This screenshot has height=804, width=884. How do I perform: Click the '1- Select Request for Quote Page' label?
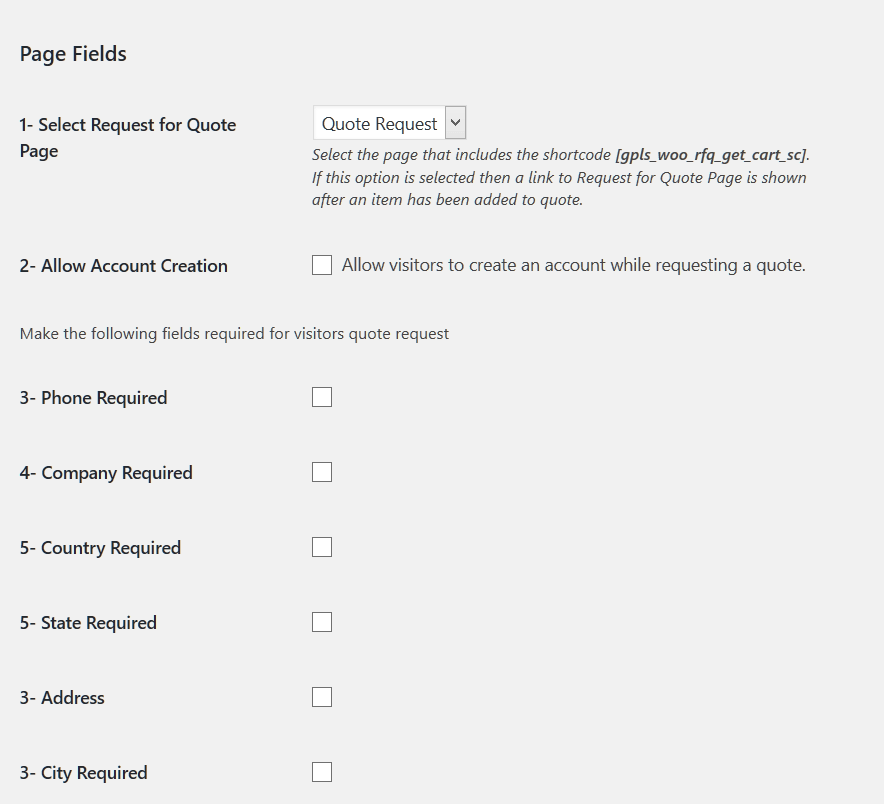point(128,138)
